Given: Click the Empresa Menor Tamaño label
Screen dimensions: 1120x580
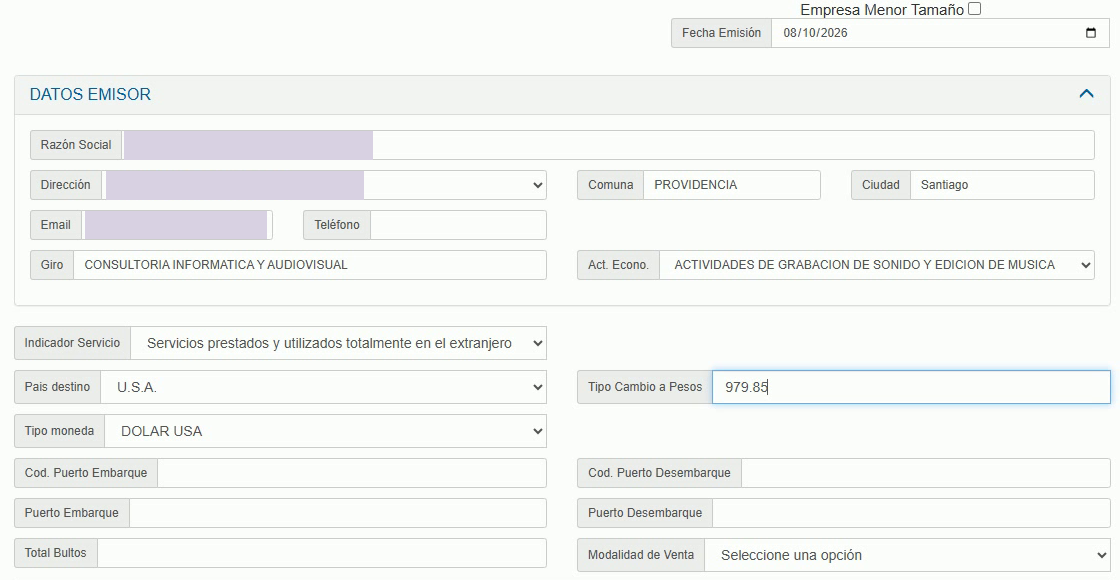Looking at the screenshot, I should point(881,10).
